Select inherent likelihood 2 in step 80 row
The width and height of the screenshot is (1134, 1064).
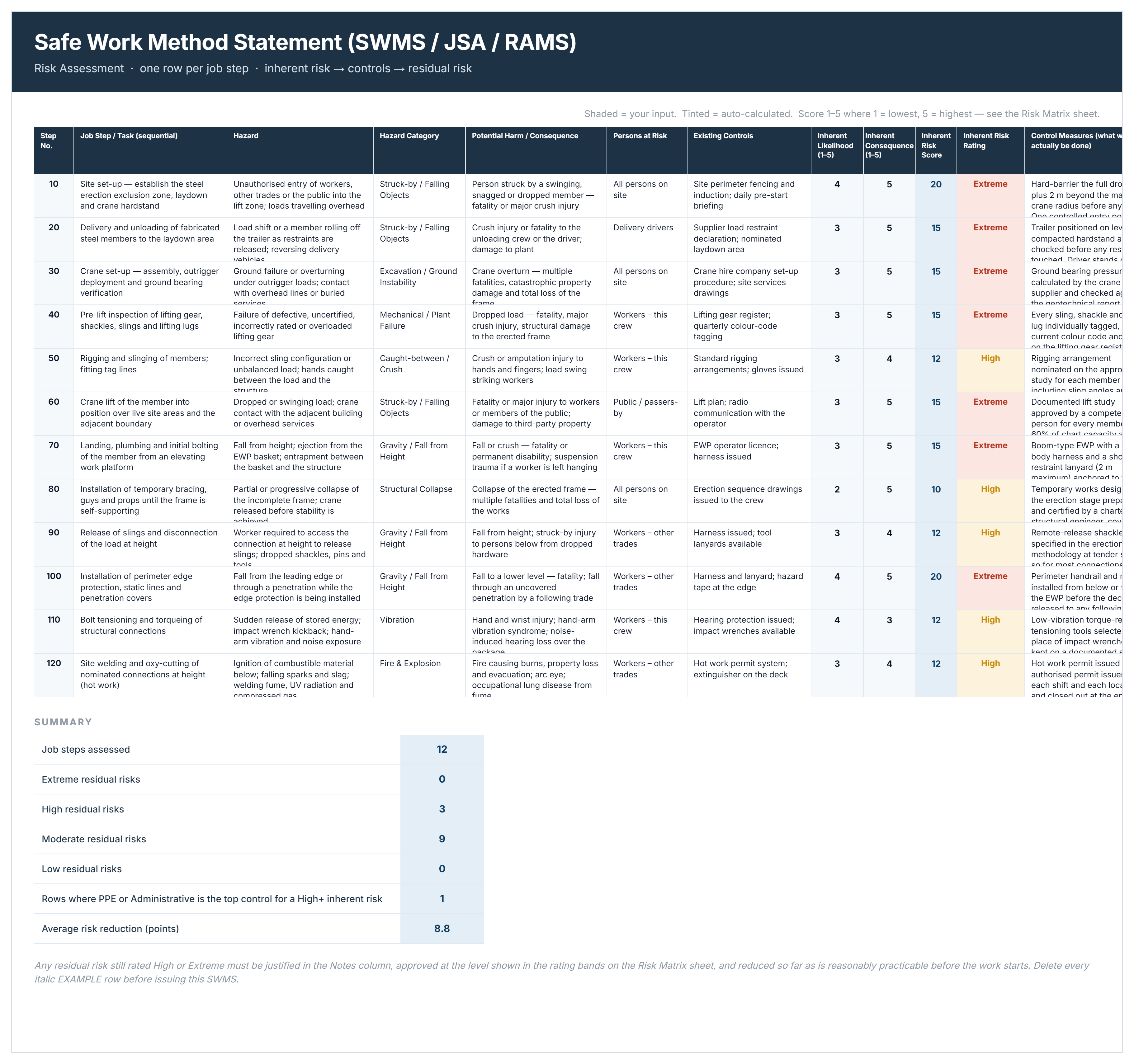tap(837, 501)
